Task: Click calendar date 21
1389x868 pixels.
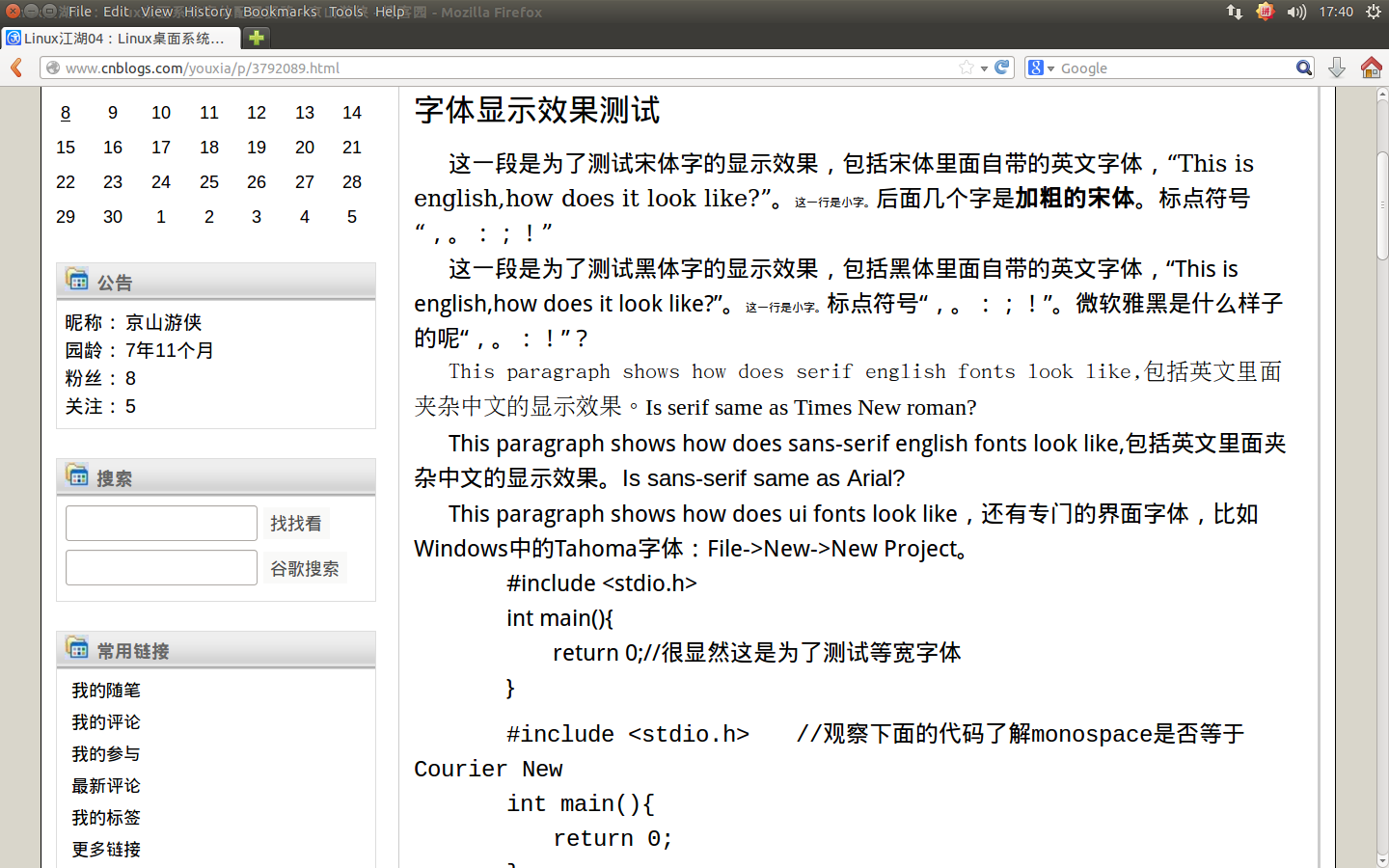Action: pos(352,148)
